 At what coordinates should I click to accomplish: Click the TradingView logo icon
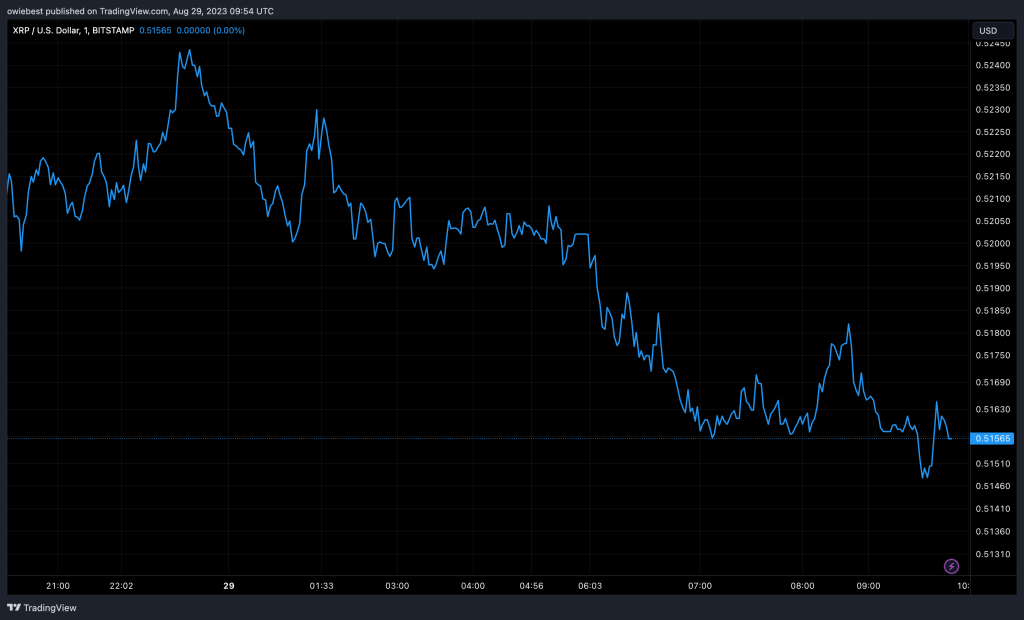pos(14,607)
